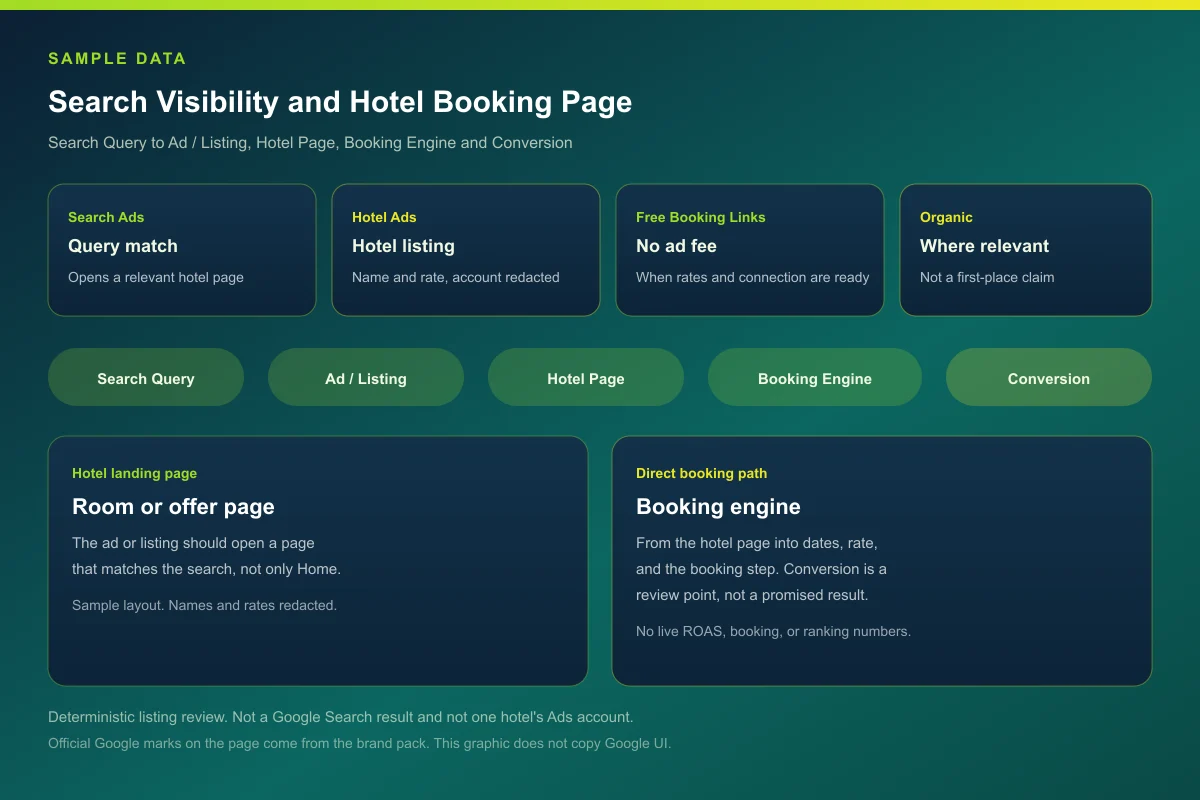Click the 'Search Ads' card label
The width and height of the screenshot is (1200, 800).
[106, 217]
